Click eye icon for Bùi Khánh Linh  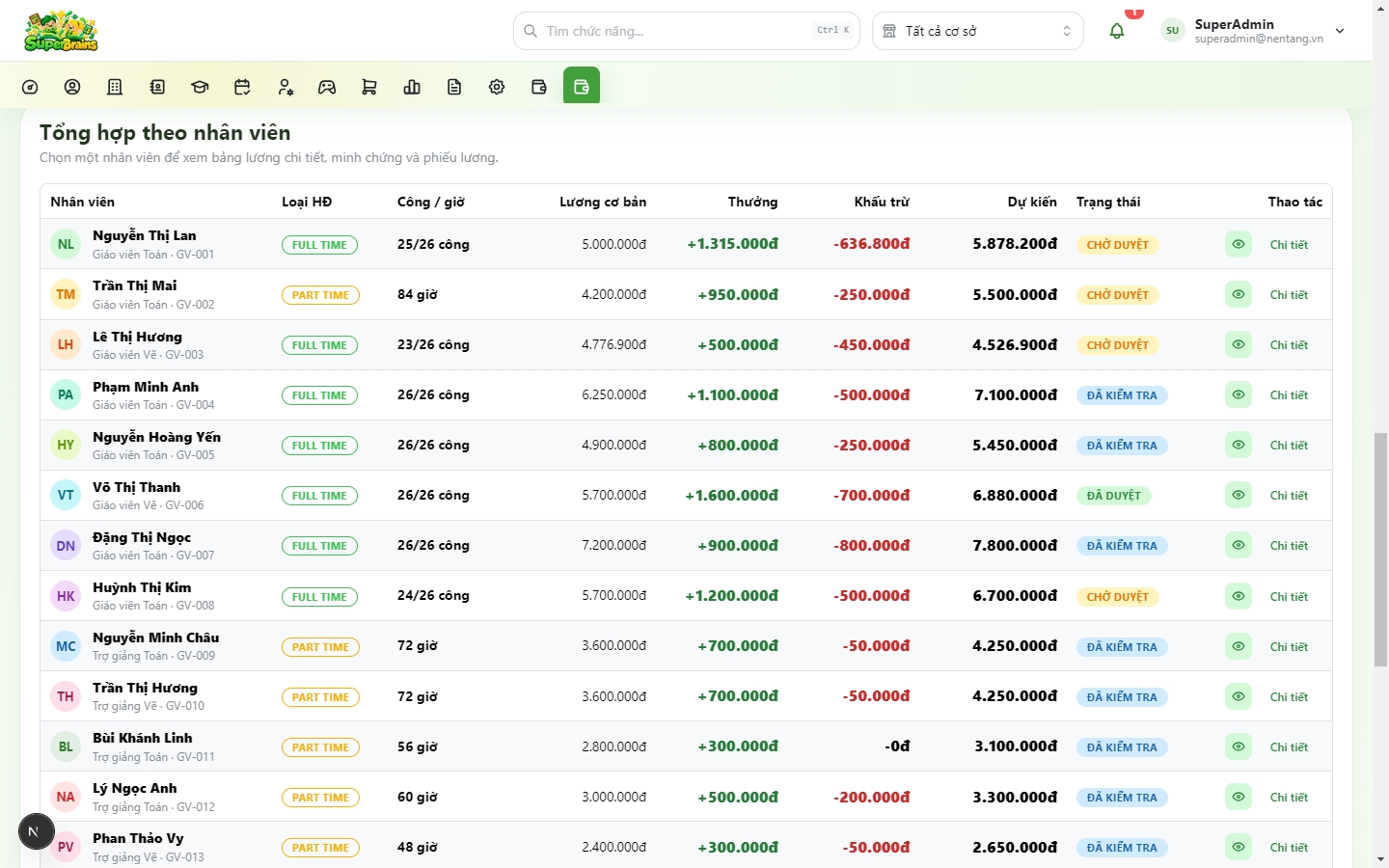point(1239,746)
